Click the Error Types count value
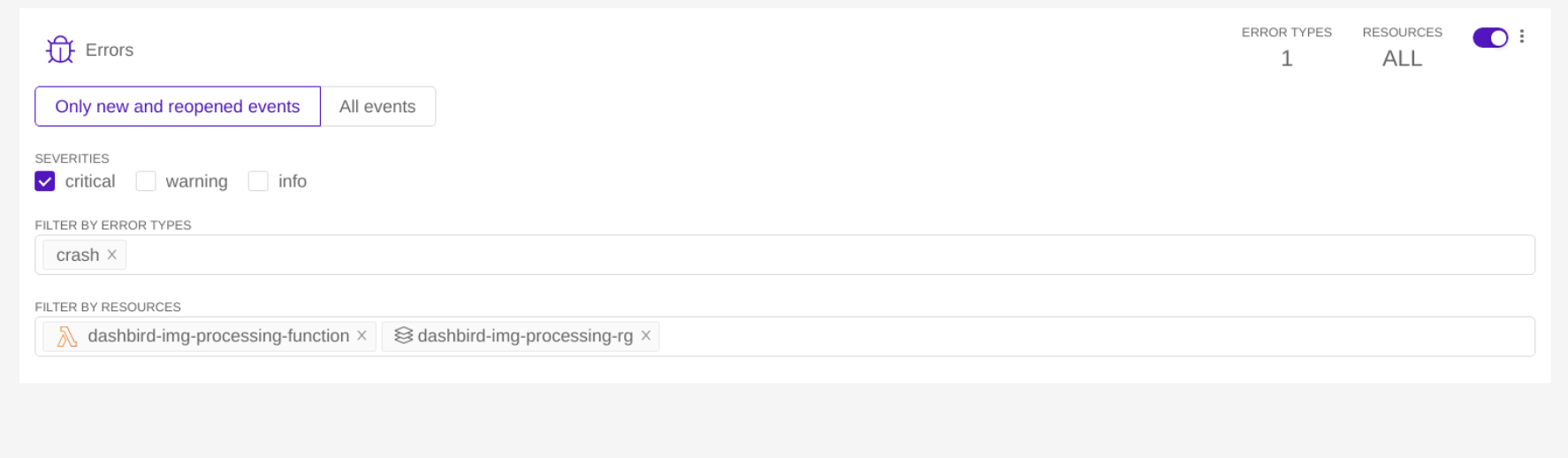Viewport: 1568px width, 458px height. (x=1286, y=58)
